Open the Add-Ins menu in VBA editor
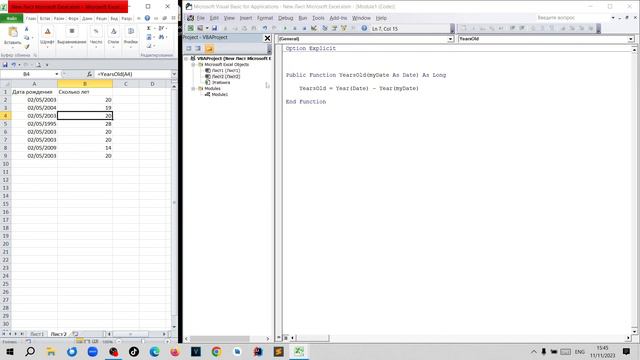Screen dimensions: 640x360 338,18
